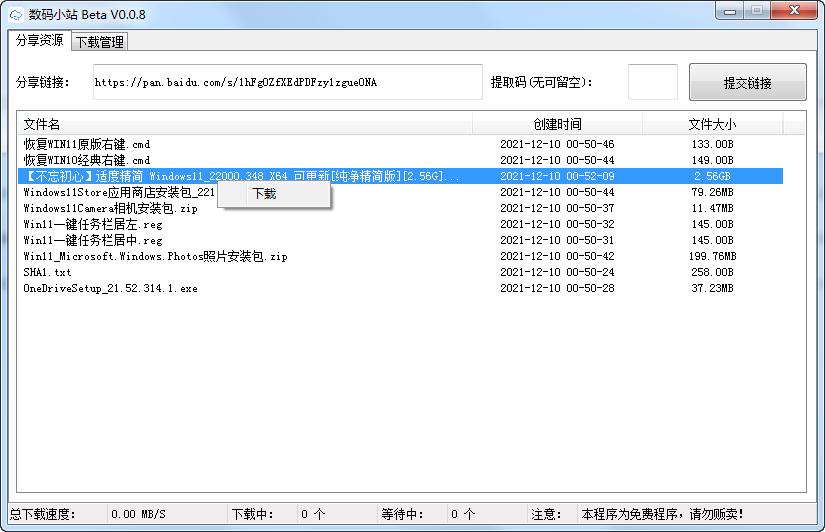Click creation time 2021-12-10 00-50-24
The width and height of the screenshot is (825, 532).
[x=557, y=273]
